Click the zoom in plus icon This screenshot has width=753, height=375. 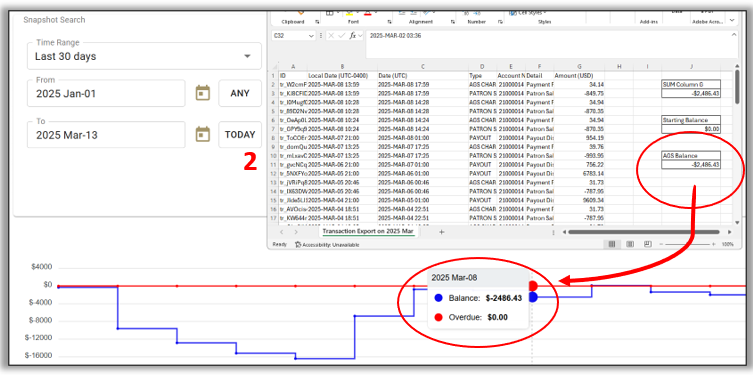click(x=714, y=244)
